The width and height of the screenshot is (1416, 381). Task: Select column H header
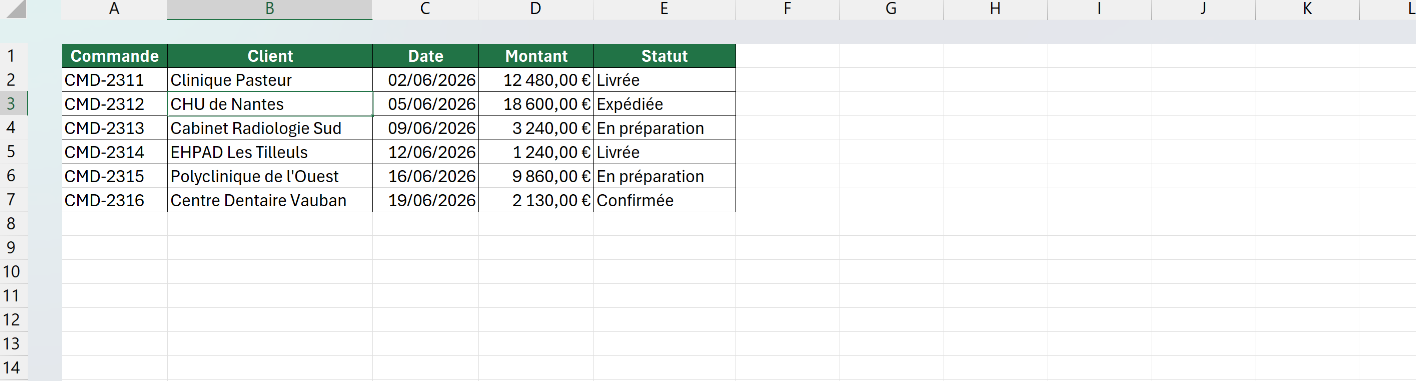click(x=995, y=9)
